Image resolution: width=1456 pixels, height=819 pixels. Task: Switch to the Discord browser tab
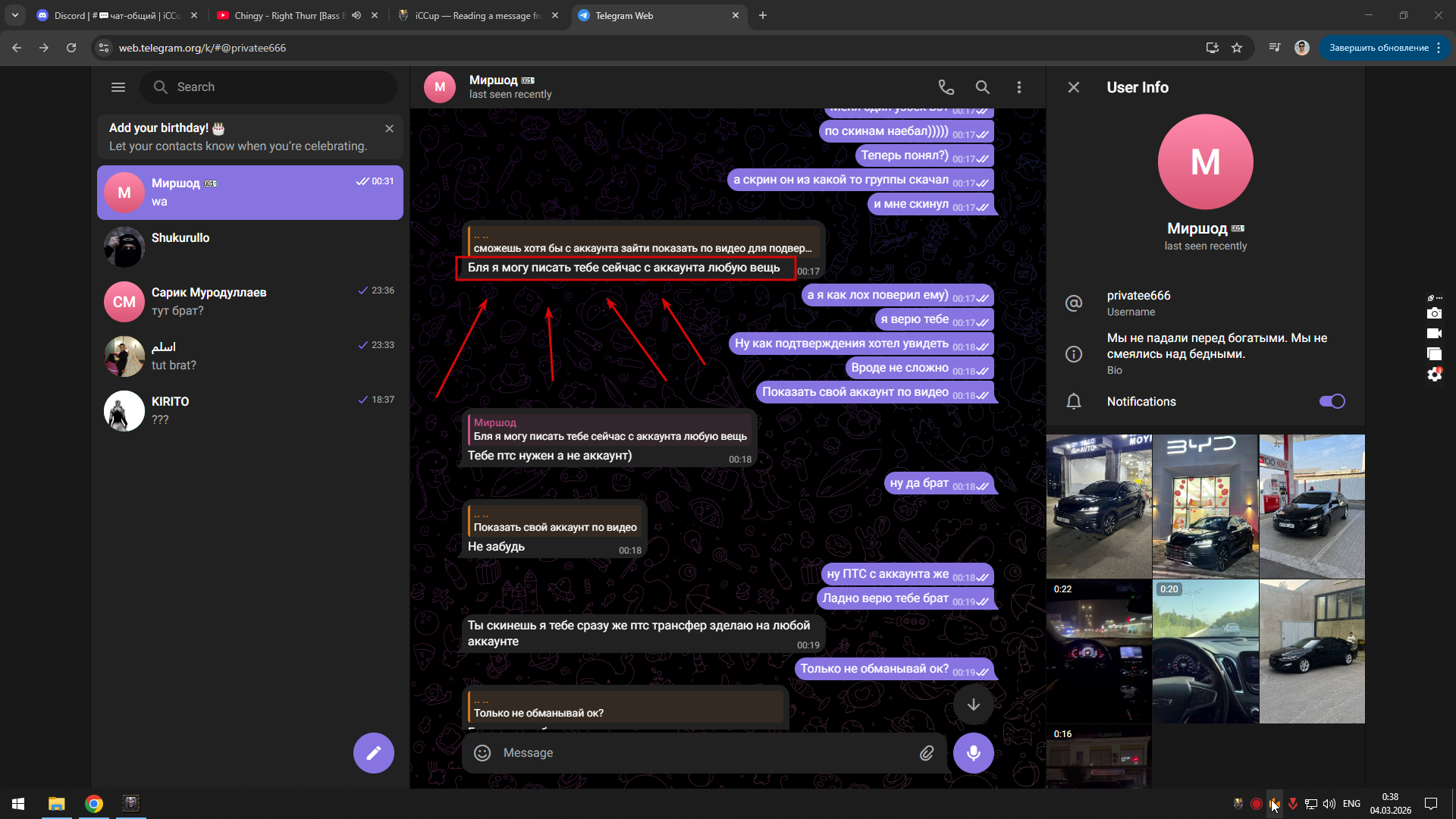pos(114,15)
